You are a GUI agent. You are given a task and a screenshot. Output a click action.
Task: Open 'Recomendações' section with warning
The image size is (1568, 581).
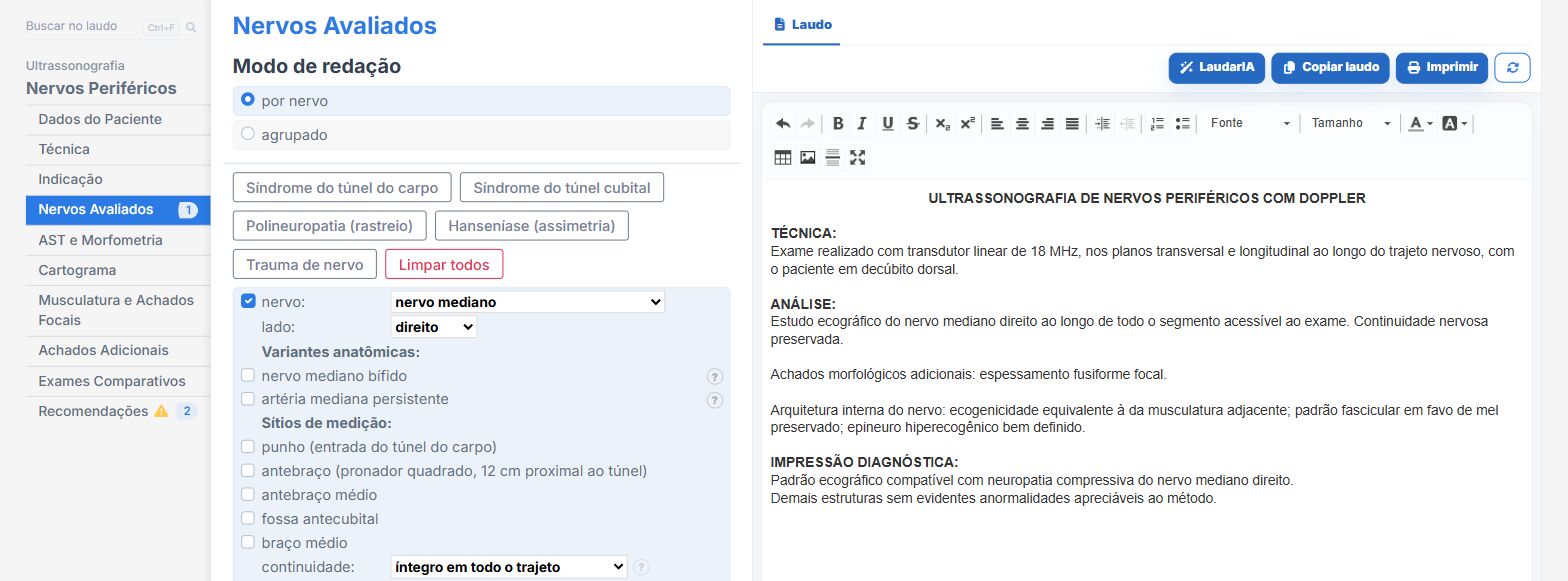[x=118, y=411]
